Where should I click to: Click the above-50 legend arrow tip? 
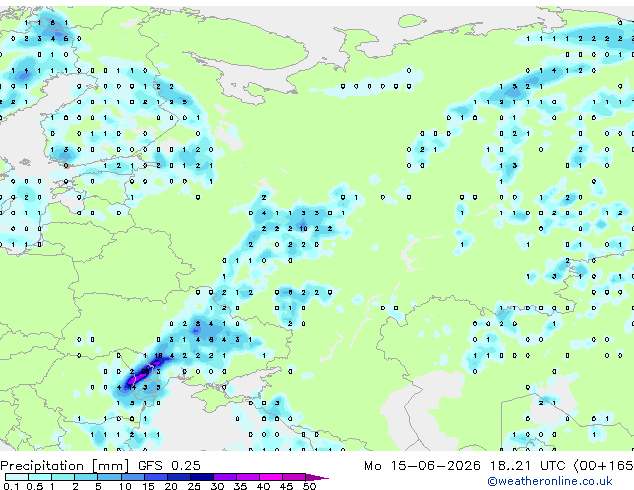317,477
